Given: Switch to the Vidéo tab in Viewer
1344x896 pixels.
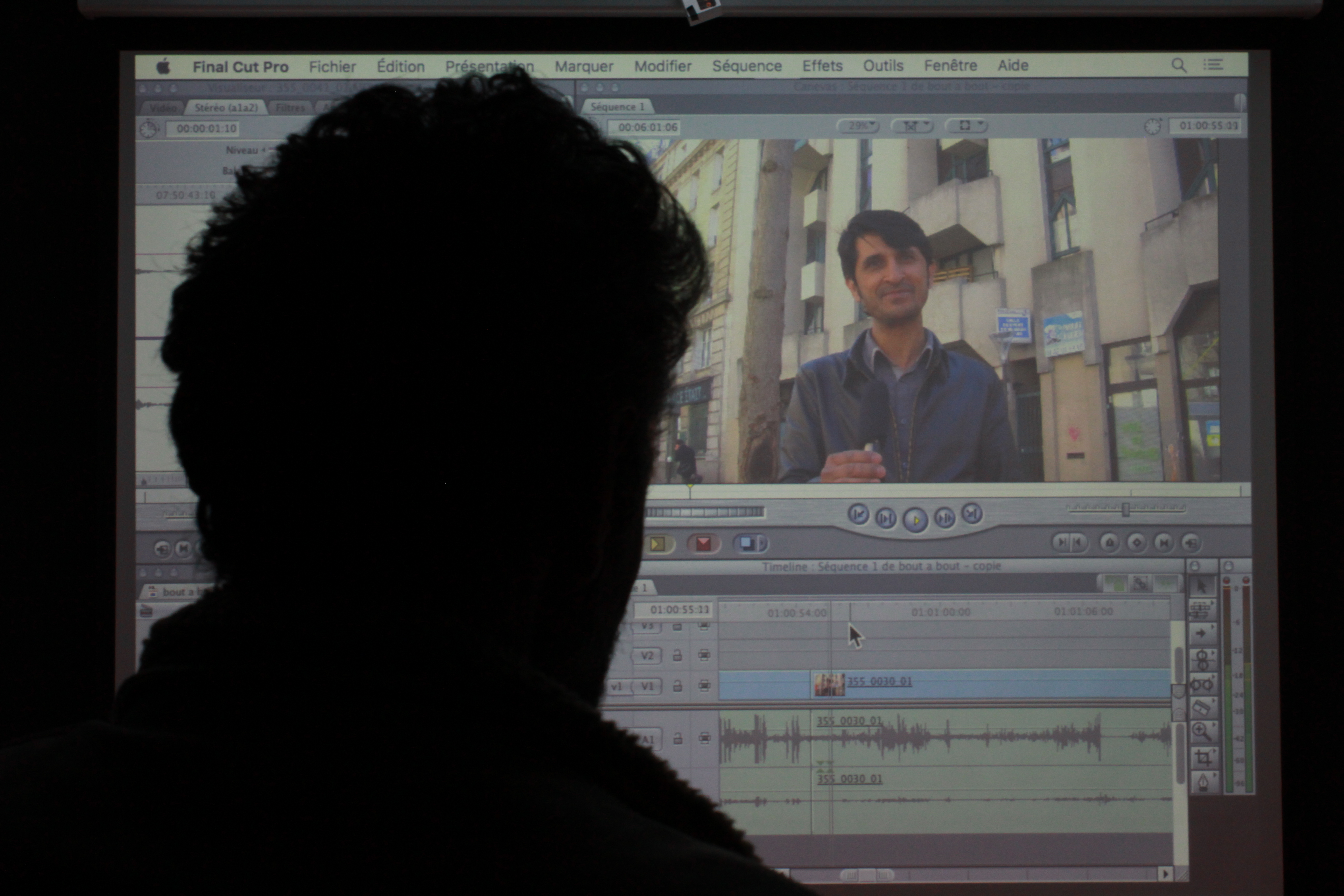Looking at the screenshot, I should (x=163, y=108).
